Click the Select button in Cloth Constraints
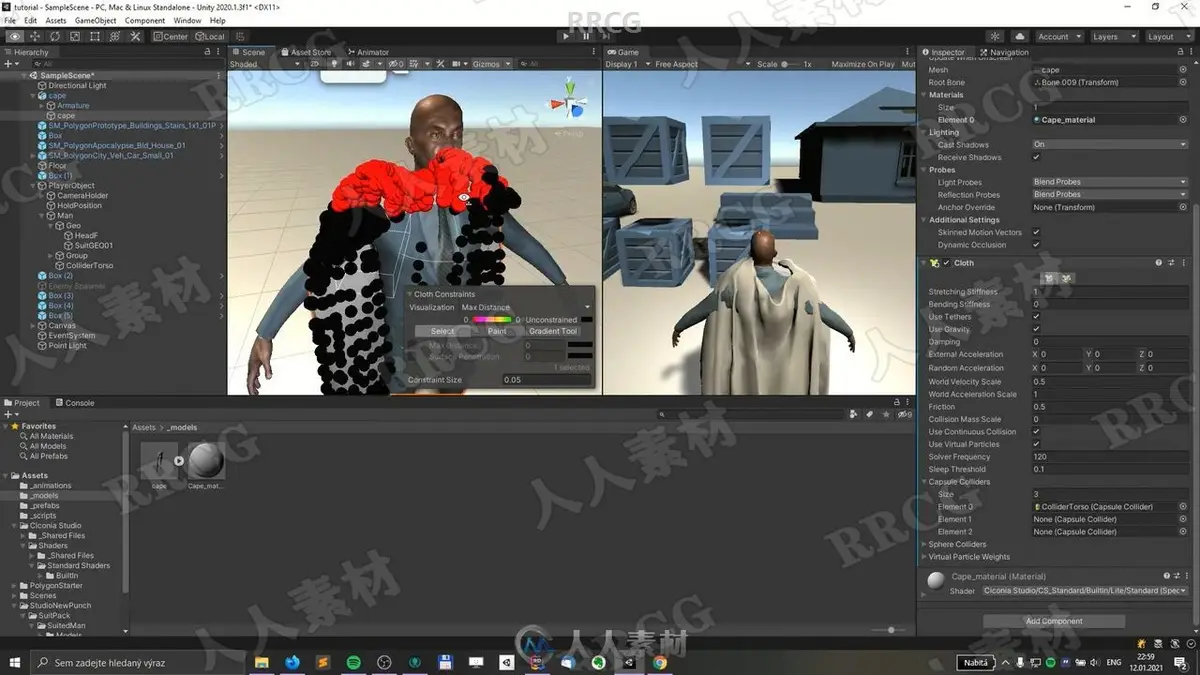 (x=442, y=331)
